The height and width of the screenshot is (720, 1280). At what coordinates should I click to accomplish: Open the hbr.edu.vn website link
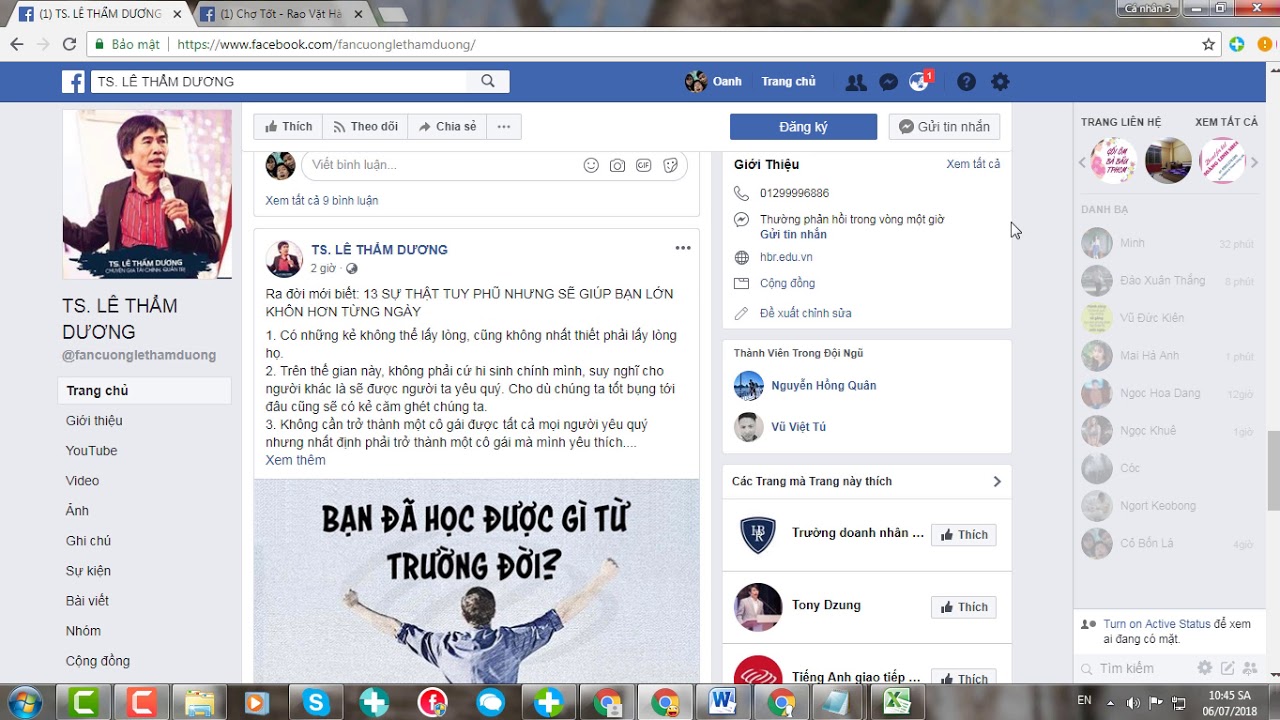pyautogui.click(x=786, y=257)
